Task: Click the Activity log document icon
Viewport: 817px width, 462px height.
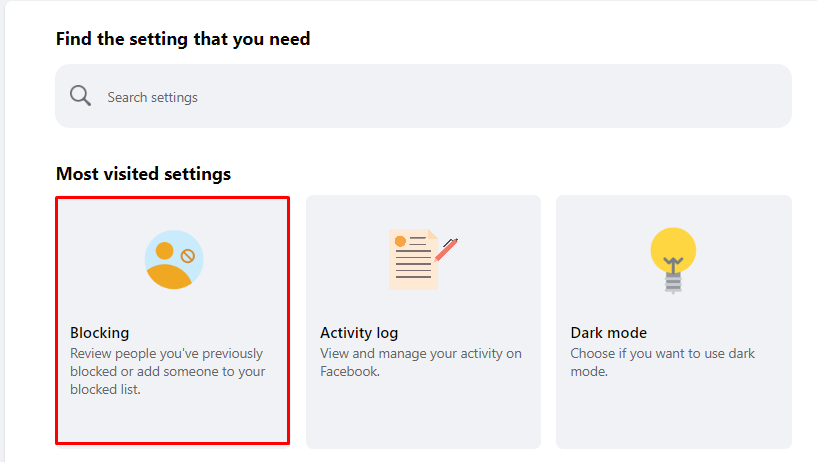Action: [x=423, y=259]
